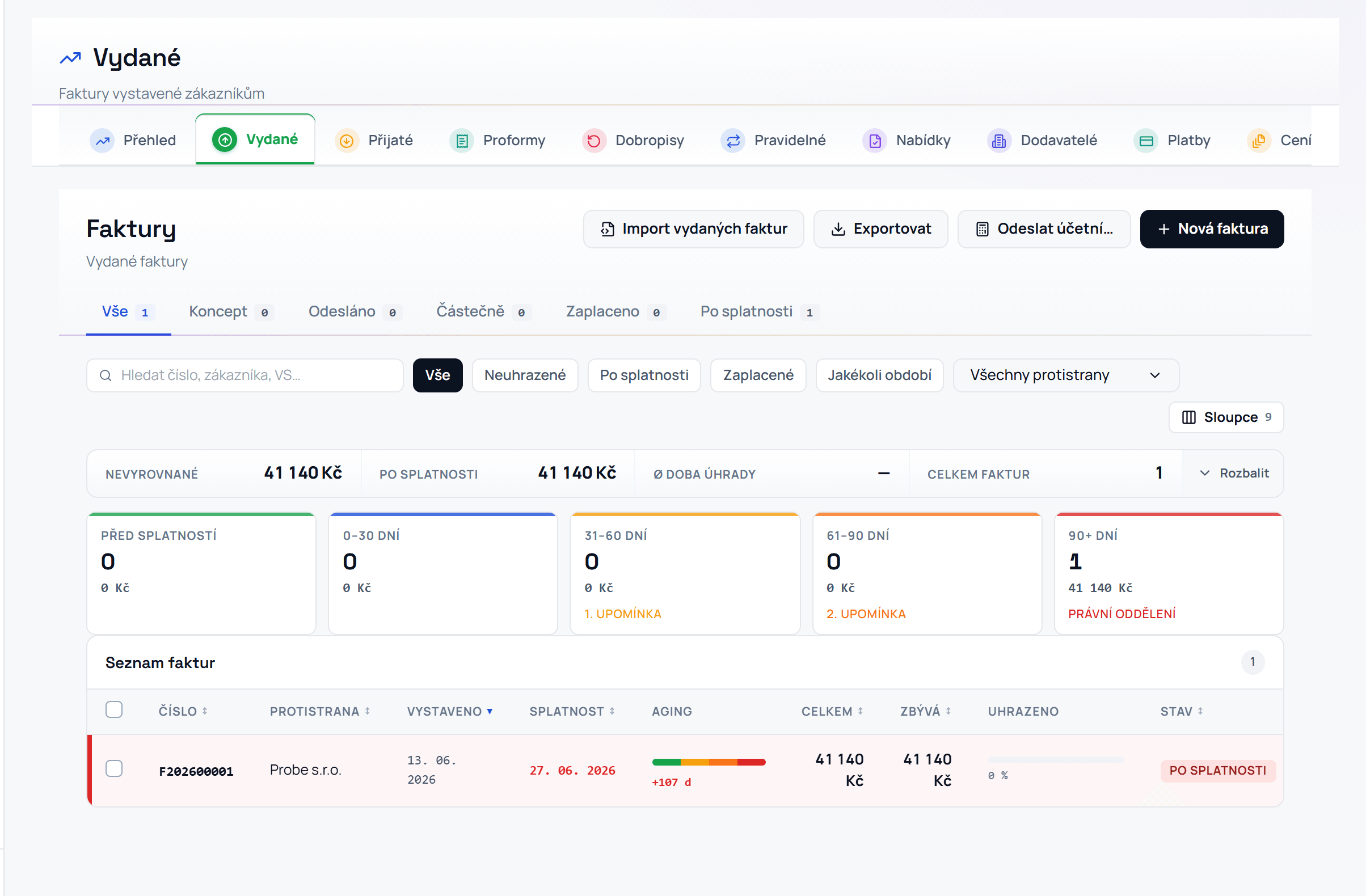
Task: Click the Přijaté download-circle icon
Action: [x=347, y=141]
